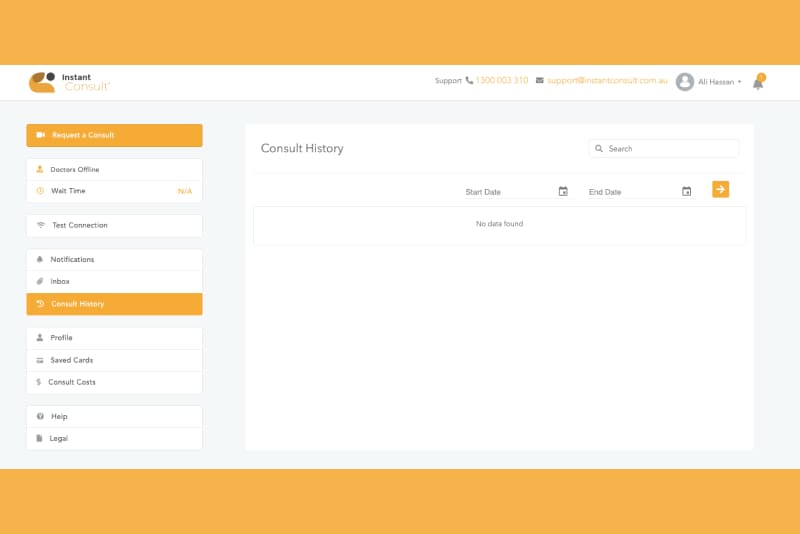Viewport: 800px width, 534px height.
Task: Click the history icon beside Consult History
Action: [40, 303]
